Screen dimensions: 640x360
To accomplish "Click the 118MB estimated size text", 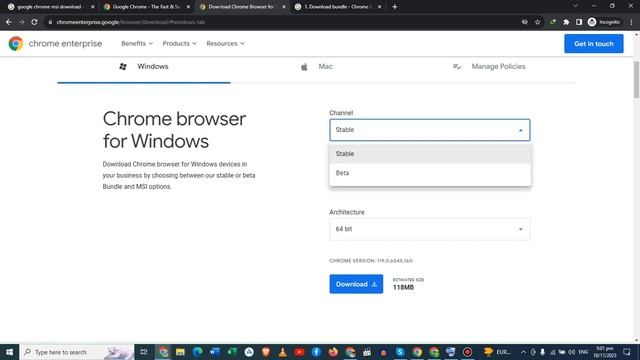I will 403,287.
